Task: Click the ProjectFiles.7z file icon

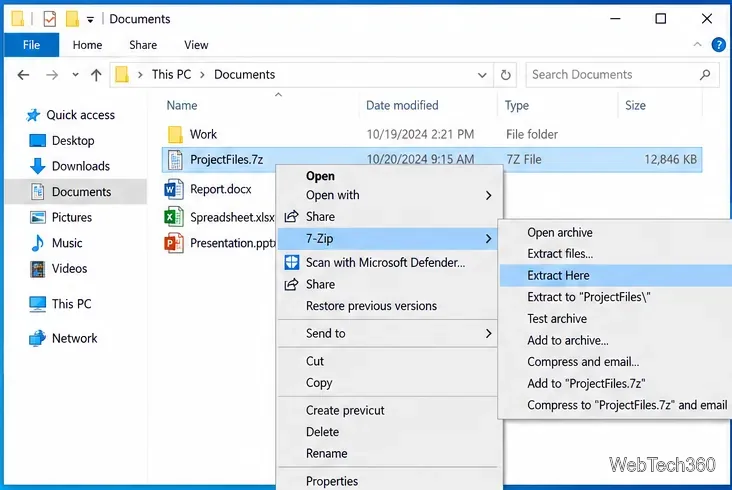Action: [x=175, y=160]
